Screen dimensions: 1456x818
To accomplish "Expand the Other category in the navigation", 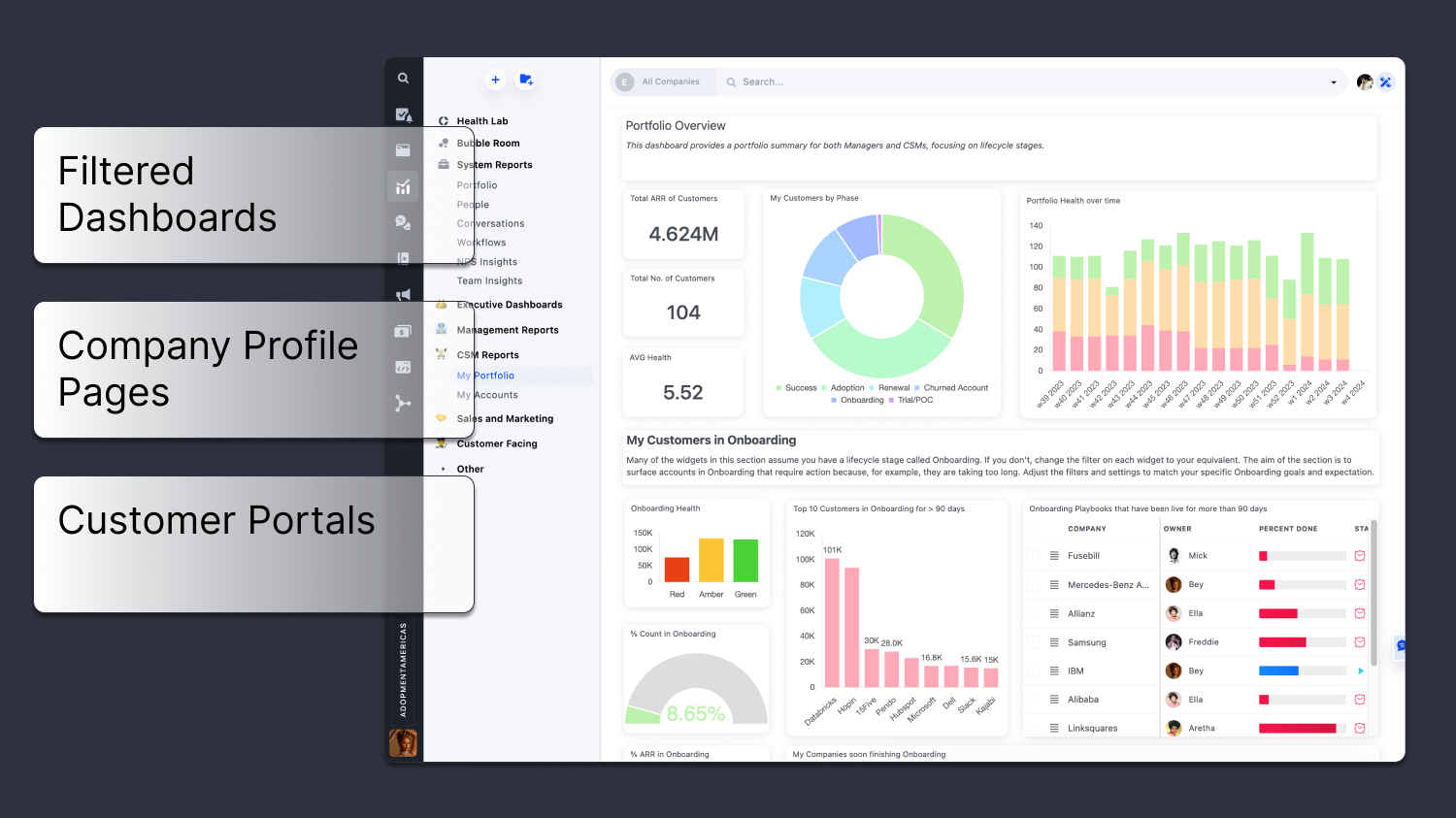I will tap(469, 469).
